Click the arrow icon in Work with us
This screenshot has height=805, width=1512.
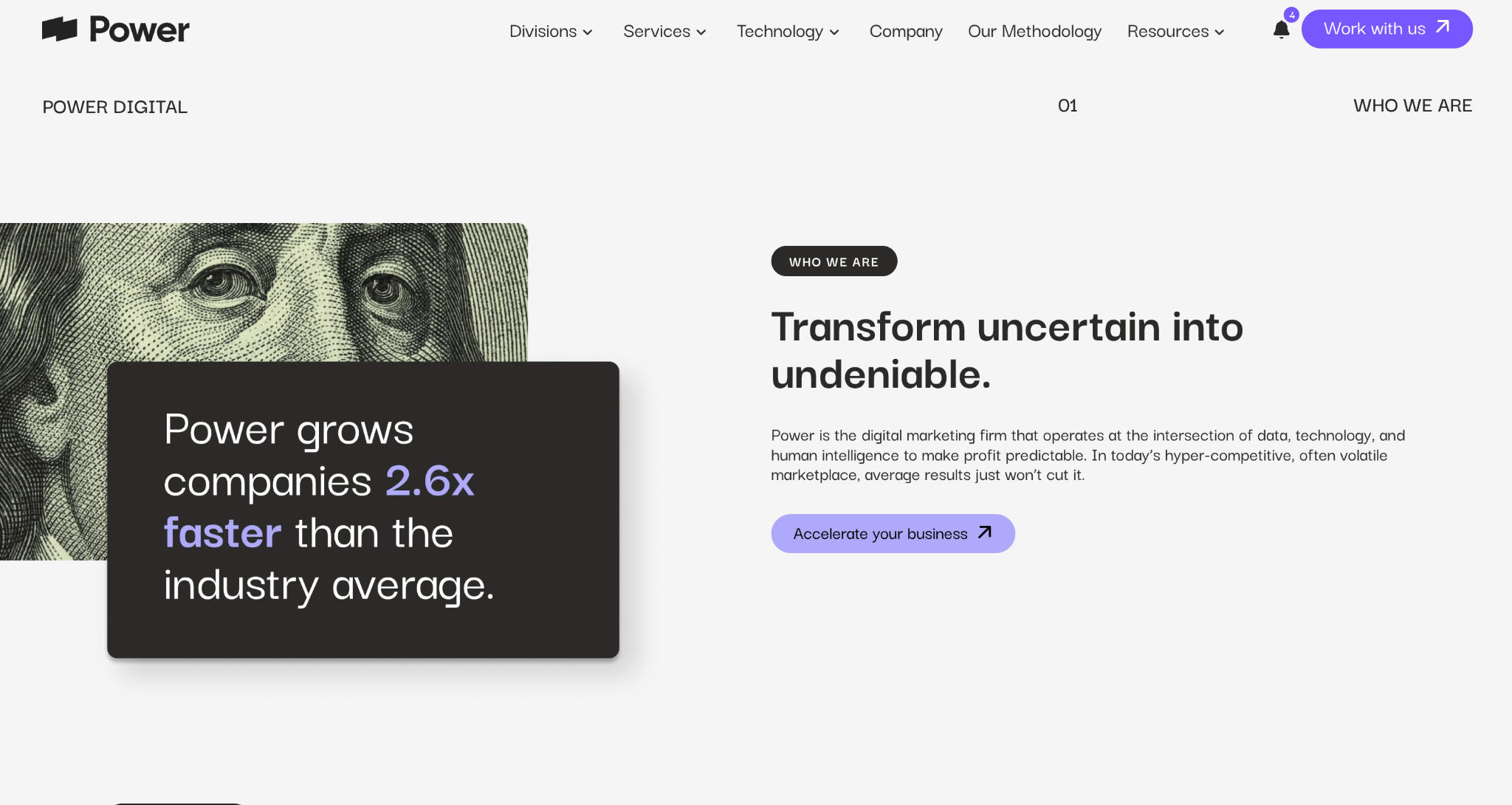click(1443, 27)
